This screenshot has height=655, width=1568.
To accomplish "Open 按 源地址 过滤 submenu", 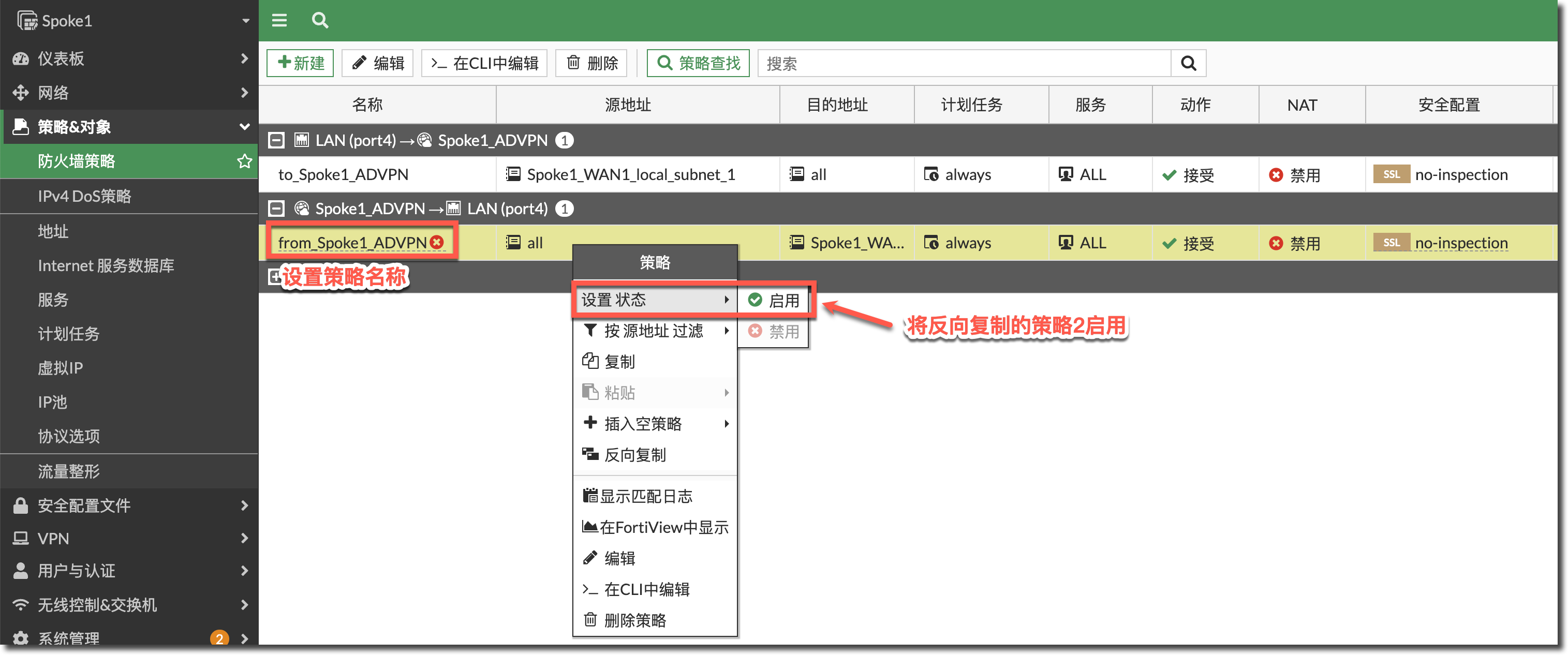I will pyautogui.click(x=654, y=331).
